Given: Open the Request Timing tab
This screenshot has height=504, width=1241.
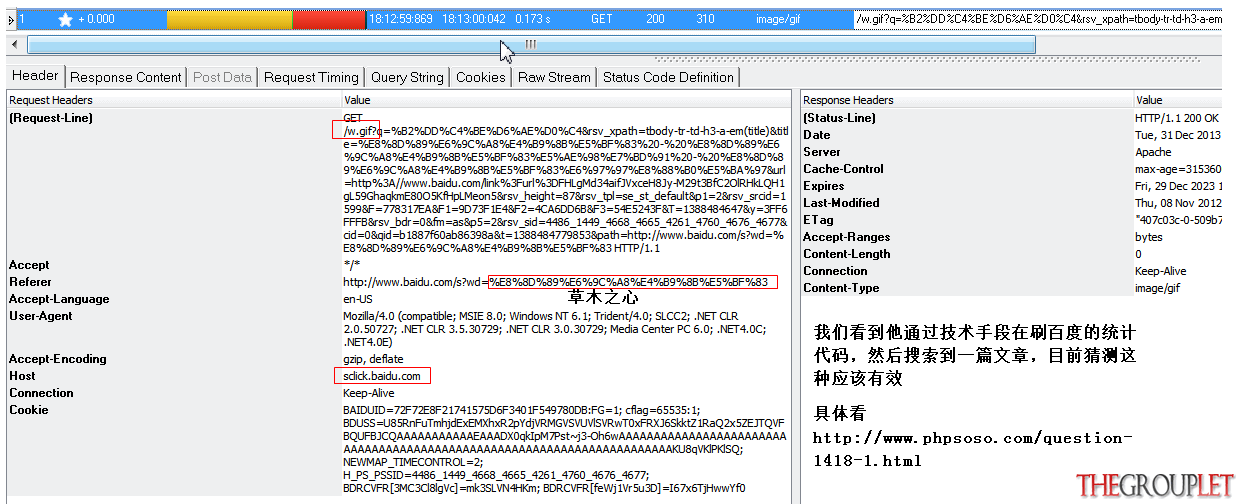Looking at the screenshot, I should pyautogui.click(x=311, y=77).
